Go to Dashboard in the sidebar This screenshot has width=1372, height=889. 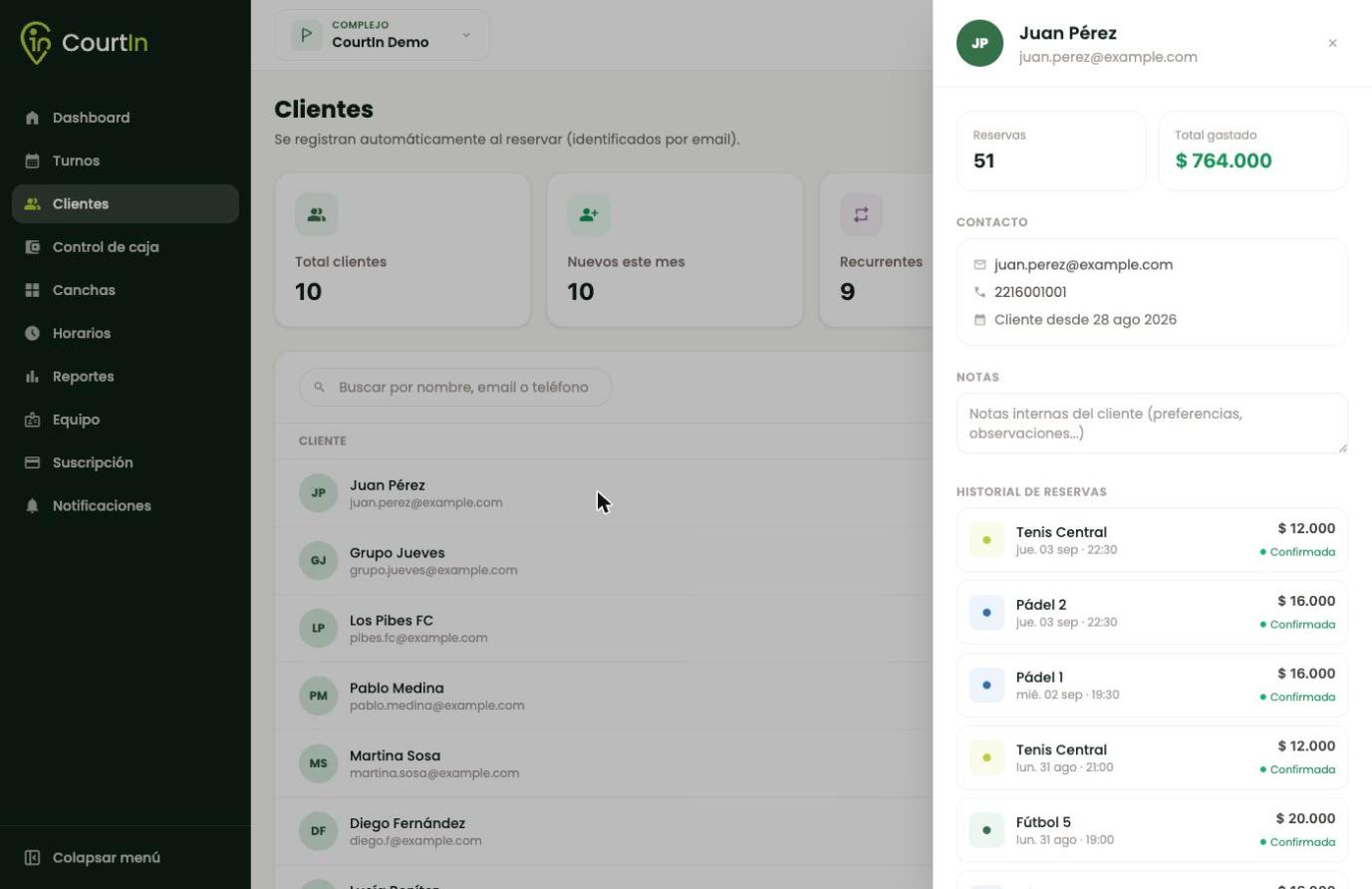(x=126, y=118)
